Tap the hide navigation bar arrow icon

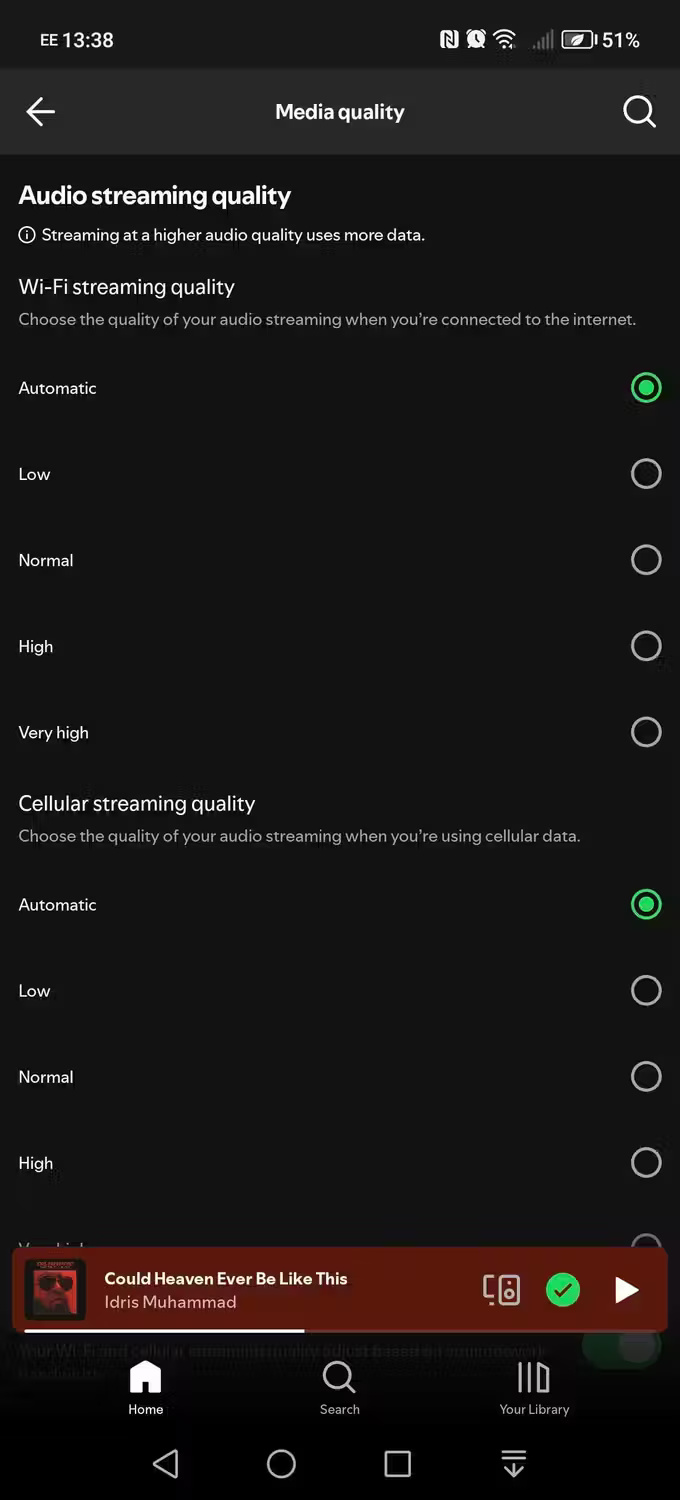click(513, 1464)
